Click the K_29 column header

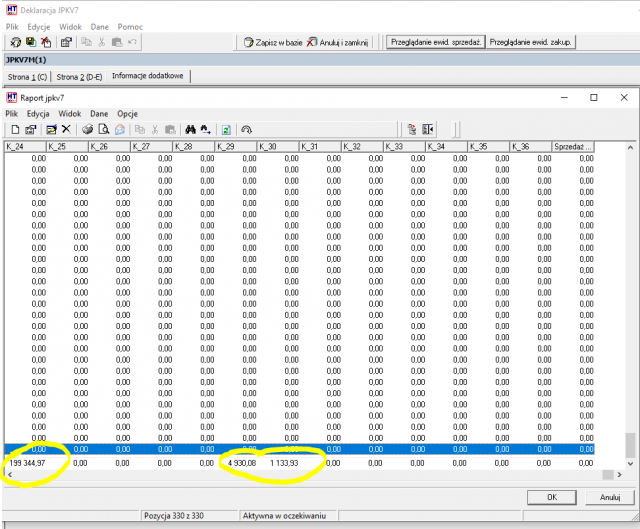(236, 147)
